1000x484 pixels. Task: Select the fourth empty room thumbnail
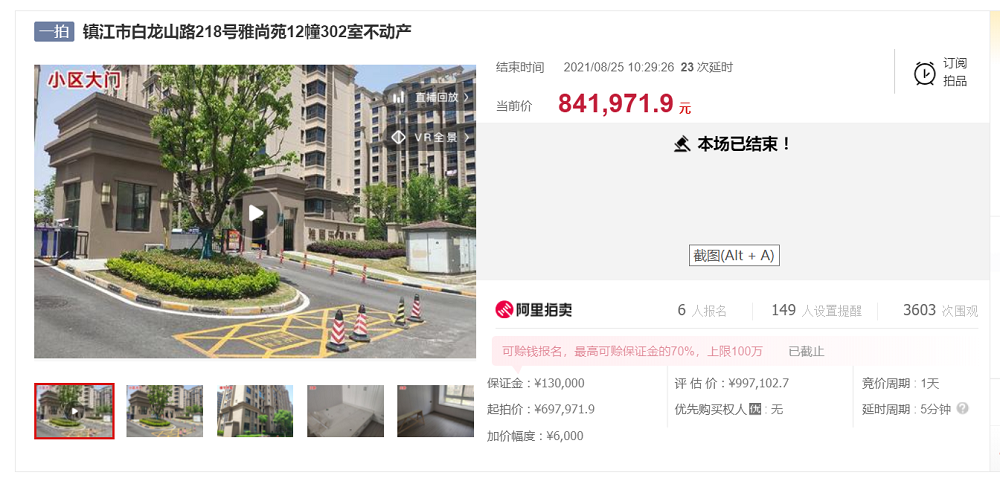click(346, 411)
